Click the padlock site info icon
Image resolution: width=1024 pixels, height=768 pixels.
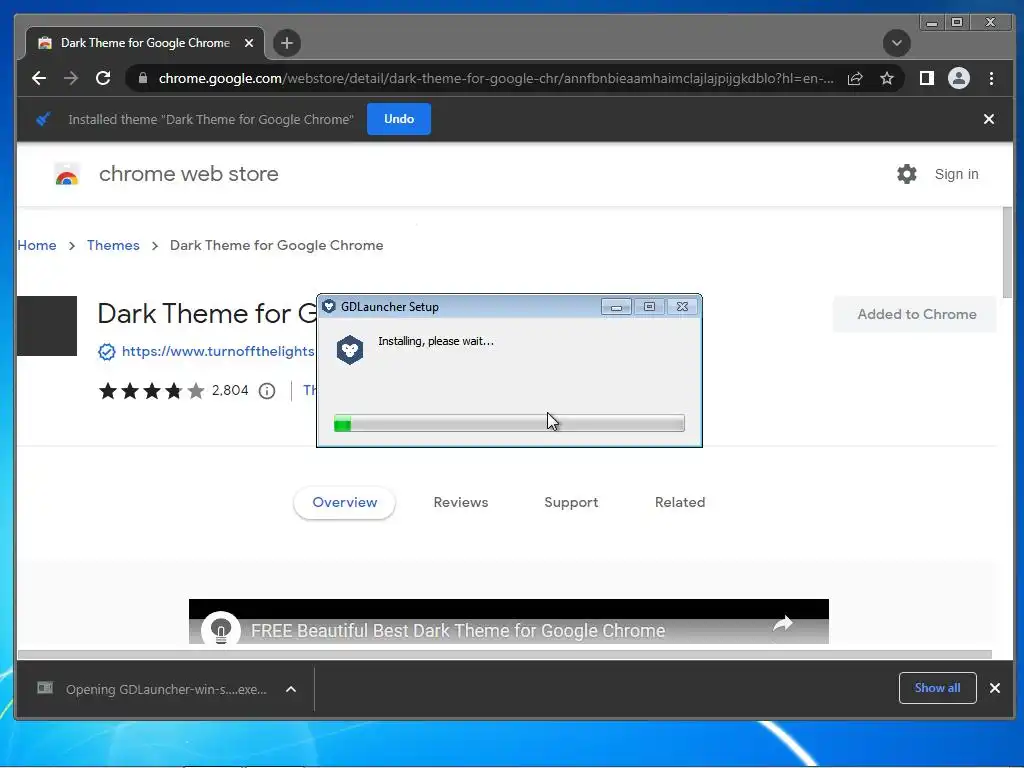143,78
